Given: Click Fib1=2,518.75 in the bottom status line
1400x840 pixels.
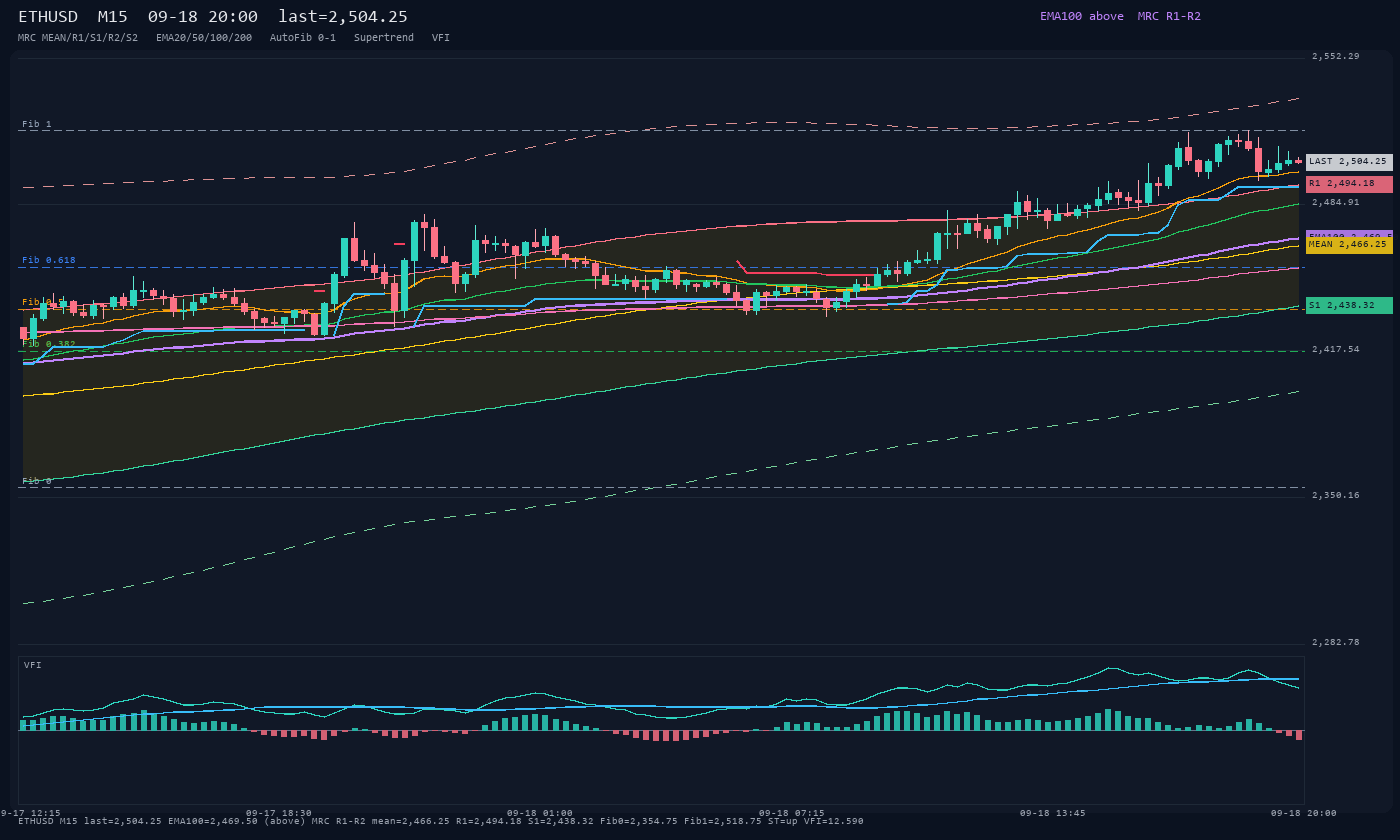Looking at the screenshot, I should [723, 821].
